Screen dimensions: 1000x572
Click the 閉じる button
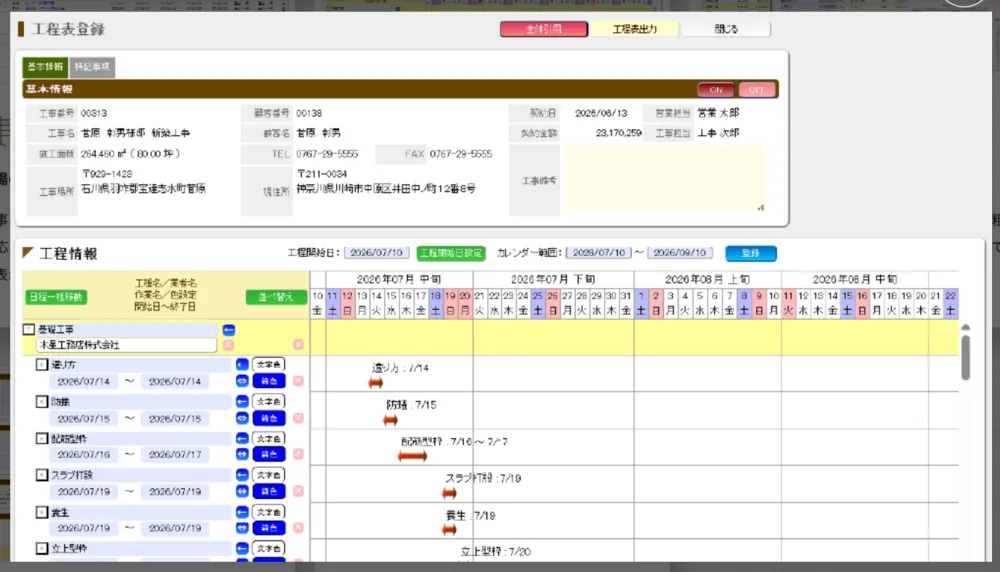click(726, 29)
